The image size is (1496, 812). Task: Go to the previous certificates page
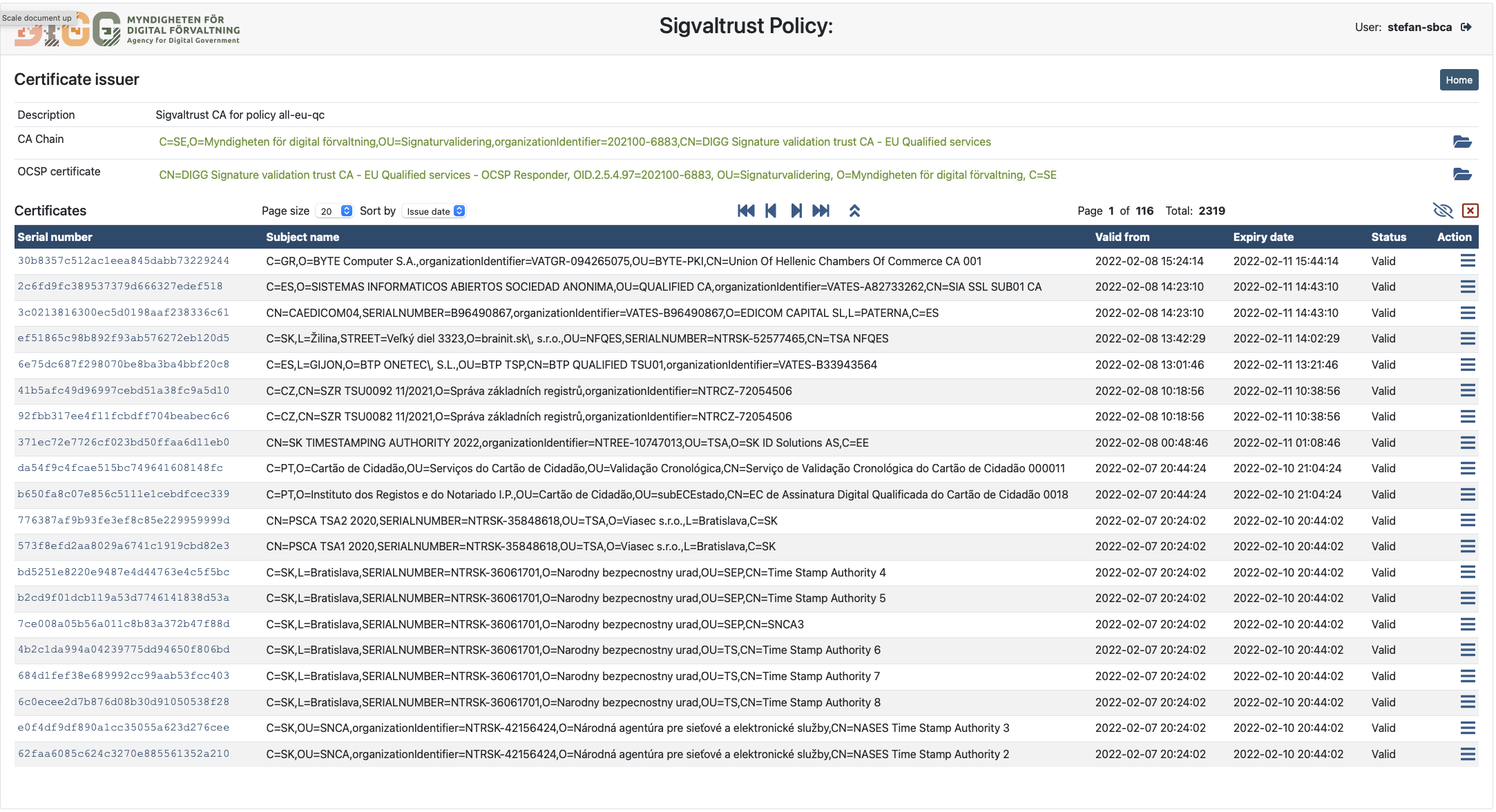point(771,211)
